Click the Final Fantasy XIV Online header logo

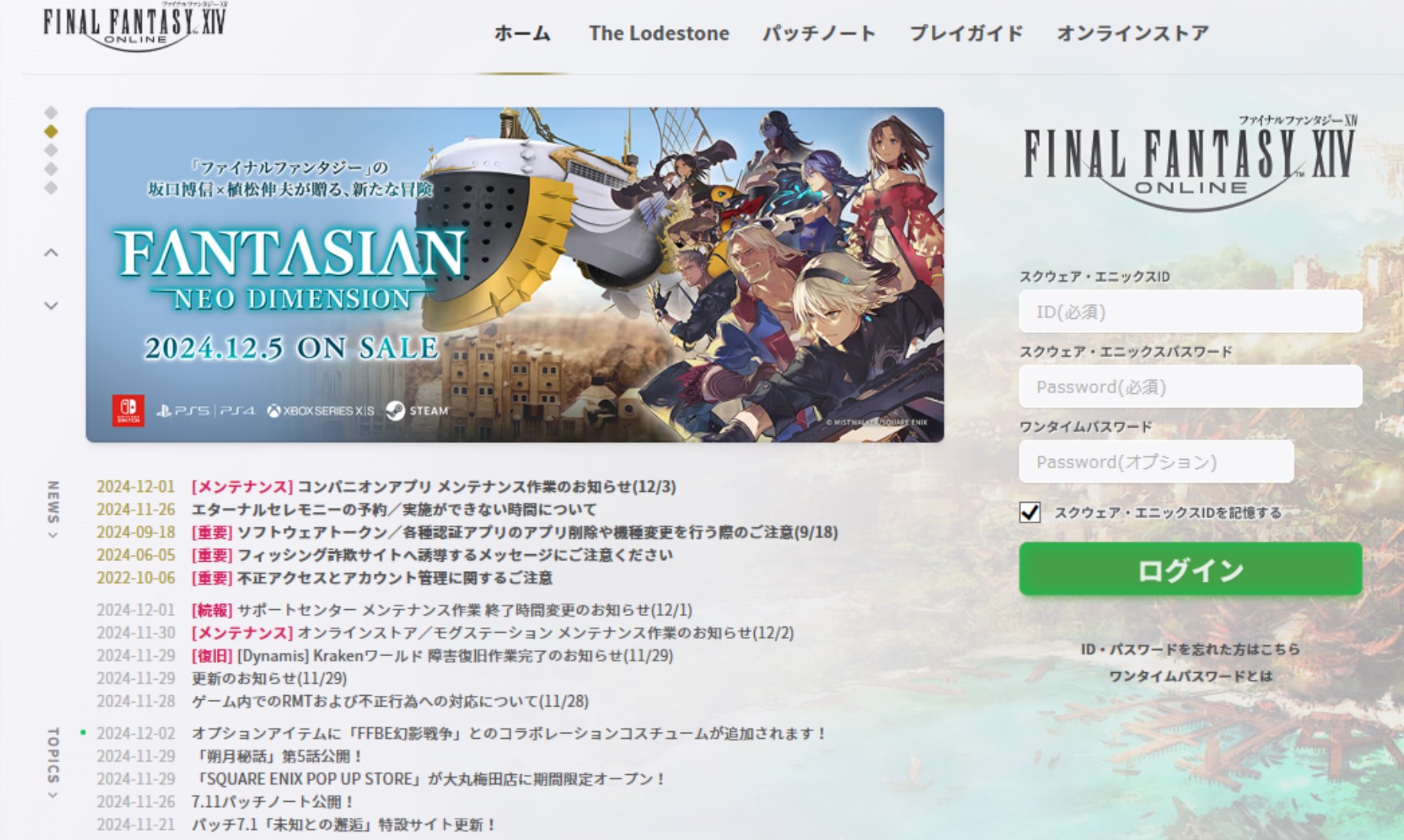135,27
